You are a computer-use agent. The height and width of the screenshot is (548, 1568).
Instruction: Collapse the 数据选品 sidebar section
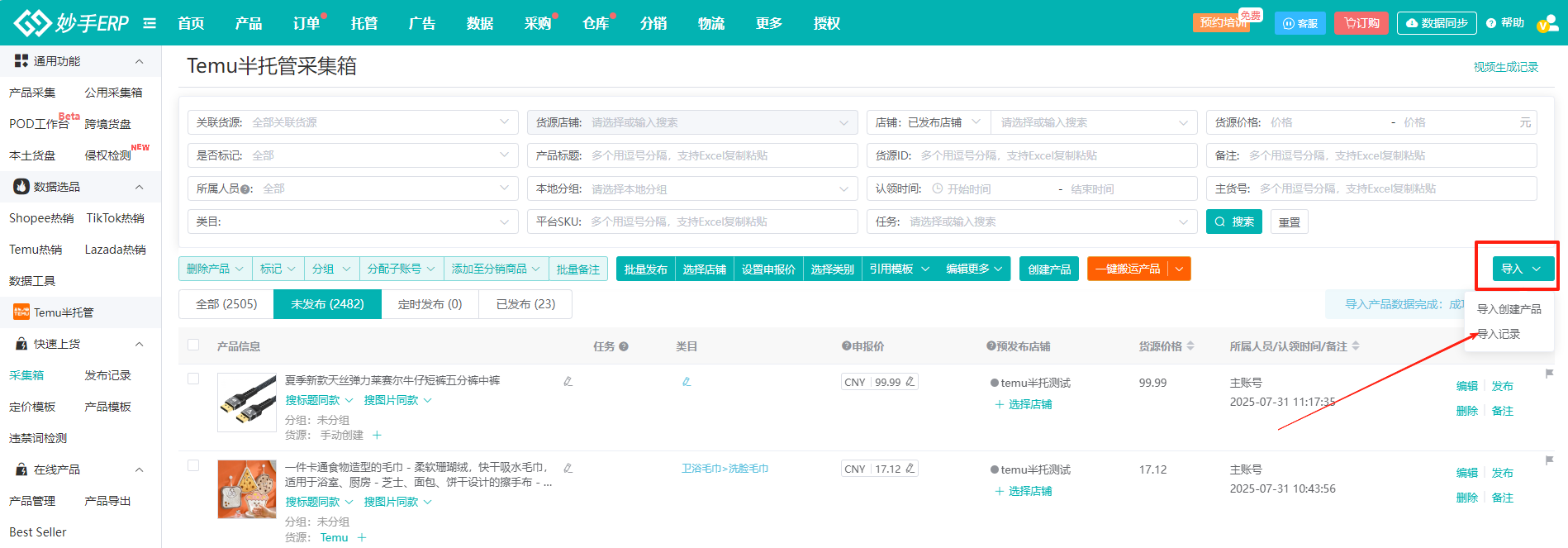pyautogui.click(x=139, y=187)
